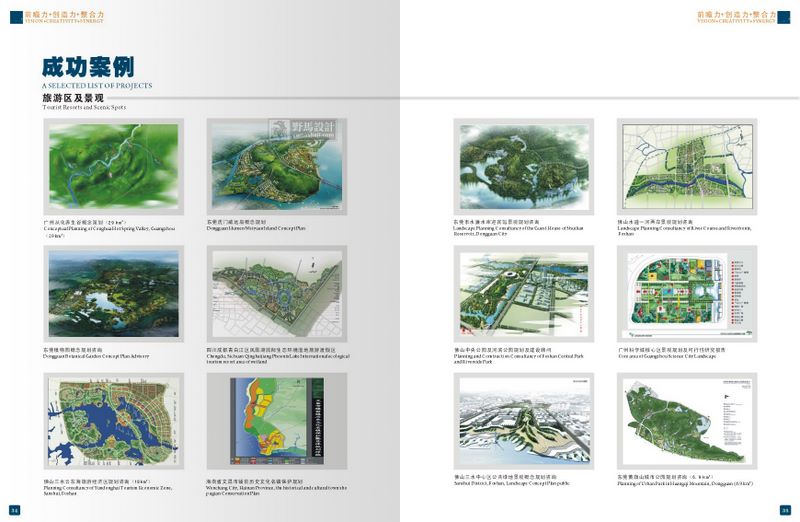Click the left page number box

click(15, 508)
